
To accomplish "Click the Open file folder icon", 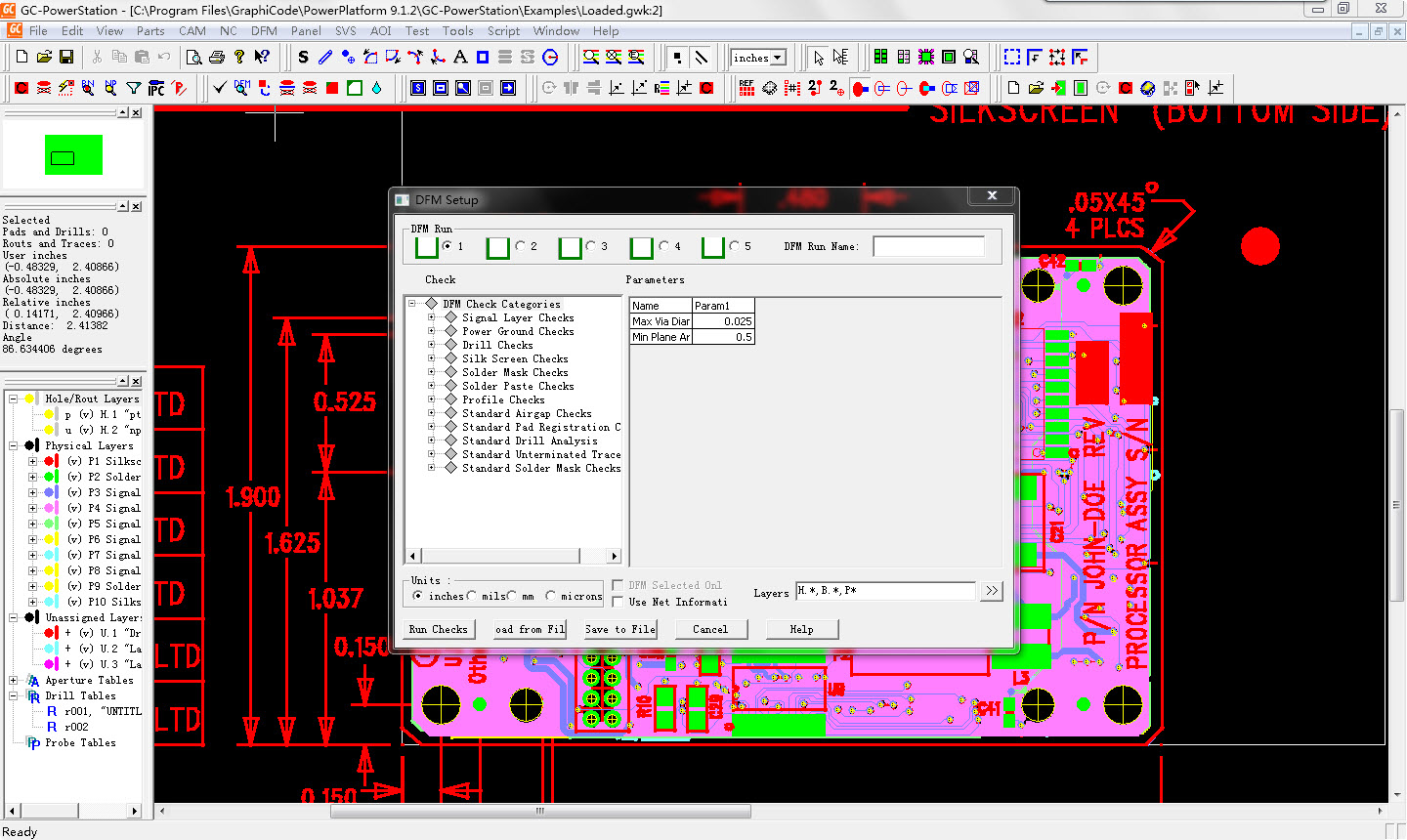I will (44, 58).
